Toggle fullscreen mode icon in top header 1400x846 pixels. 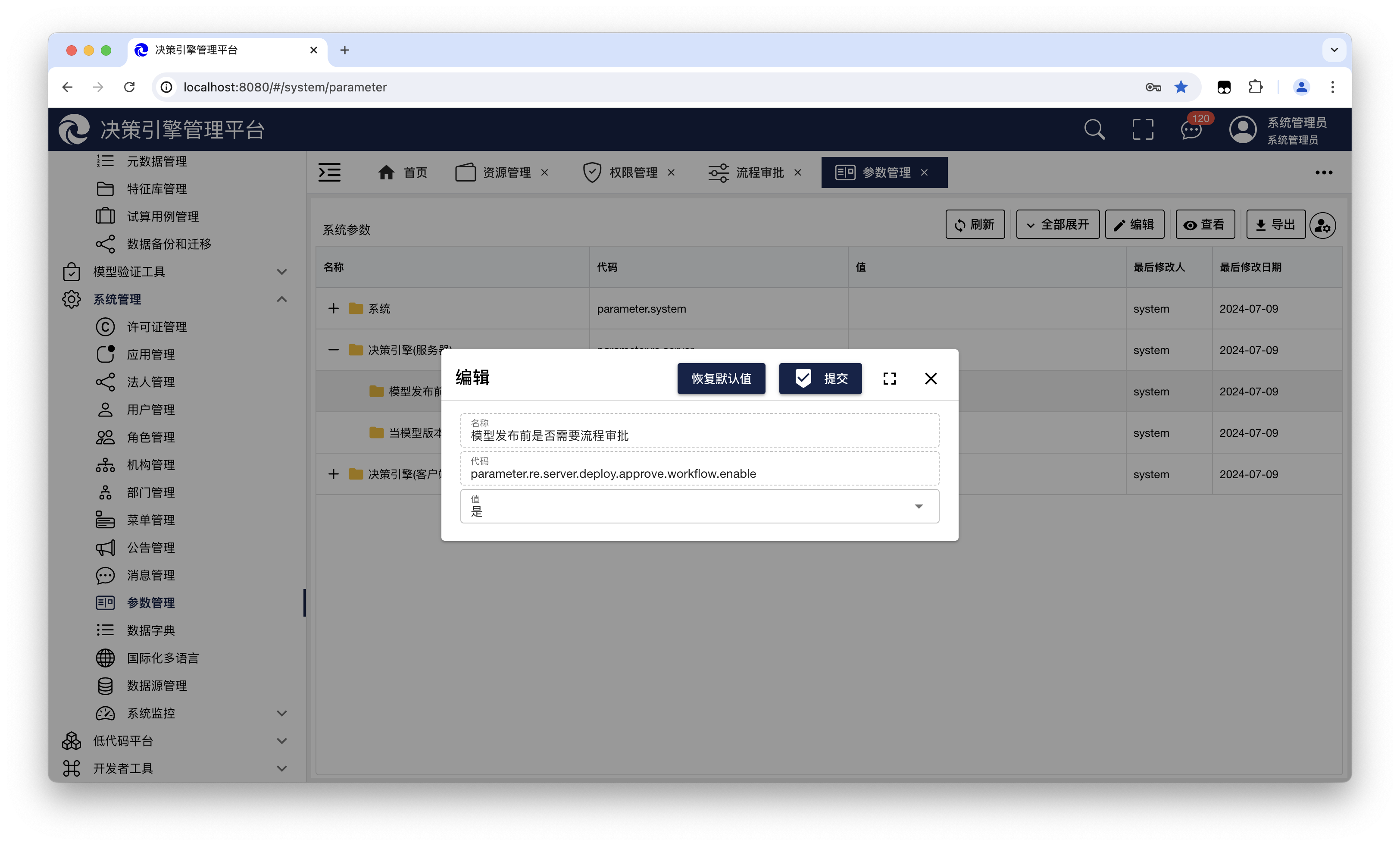point(1143,130)
